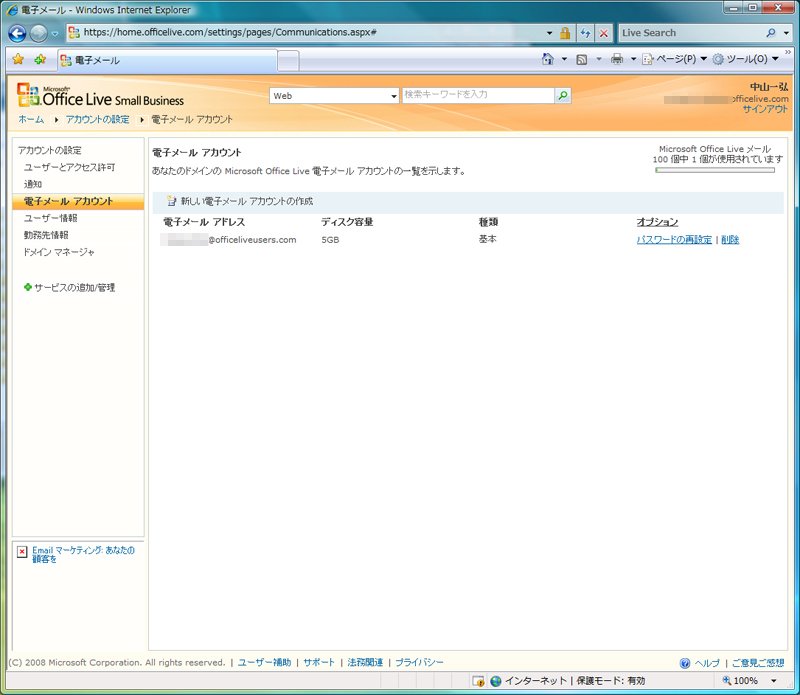Image resolution: width=800 pixels, height=695 pixels.
Task: Click the Add to Favorites star-plus icon
Action: click(x=40, y=59)
